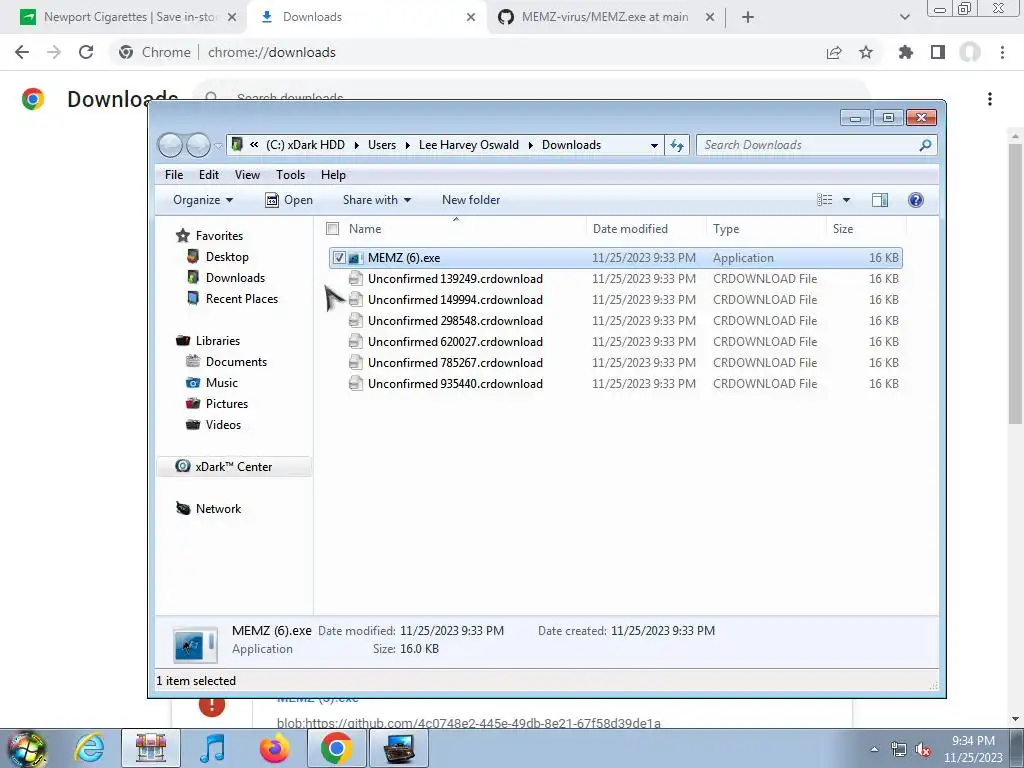Screen dimensions: 1024x768
Task: Open the Windows Start orb
Action: tap(27, 748)
